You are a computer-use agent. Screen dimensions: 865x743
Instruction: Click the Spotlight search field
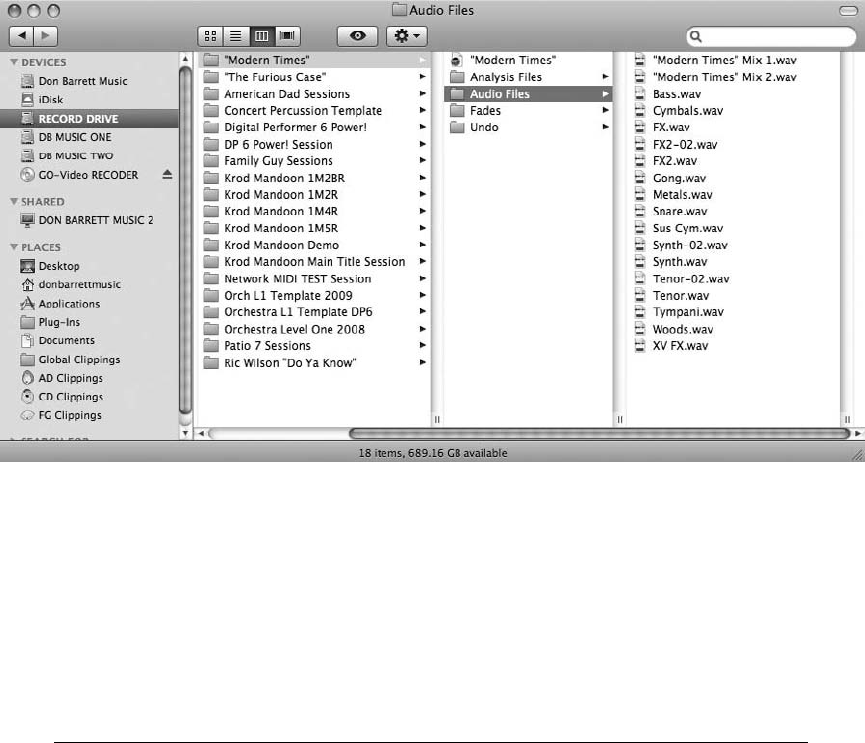(x=771, y=36)
